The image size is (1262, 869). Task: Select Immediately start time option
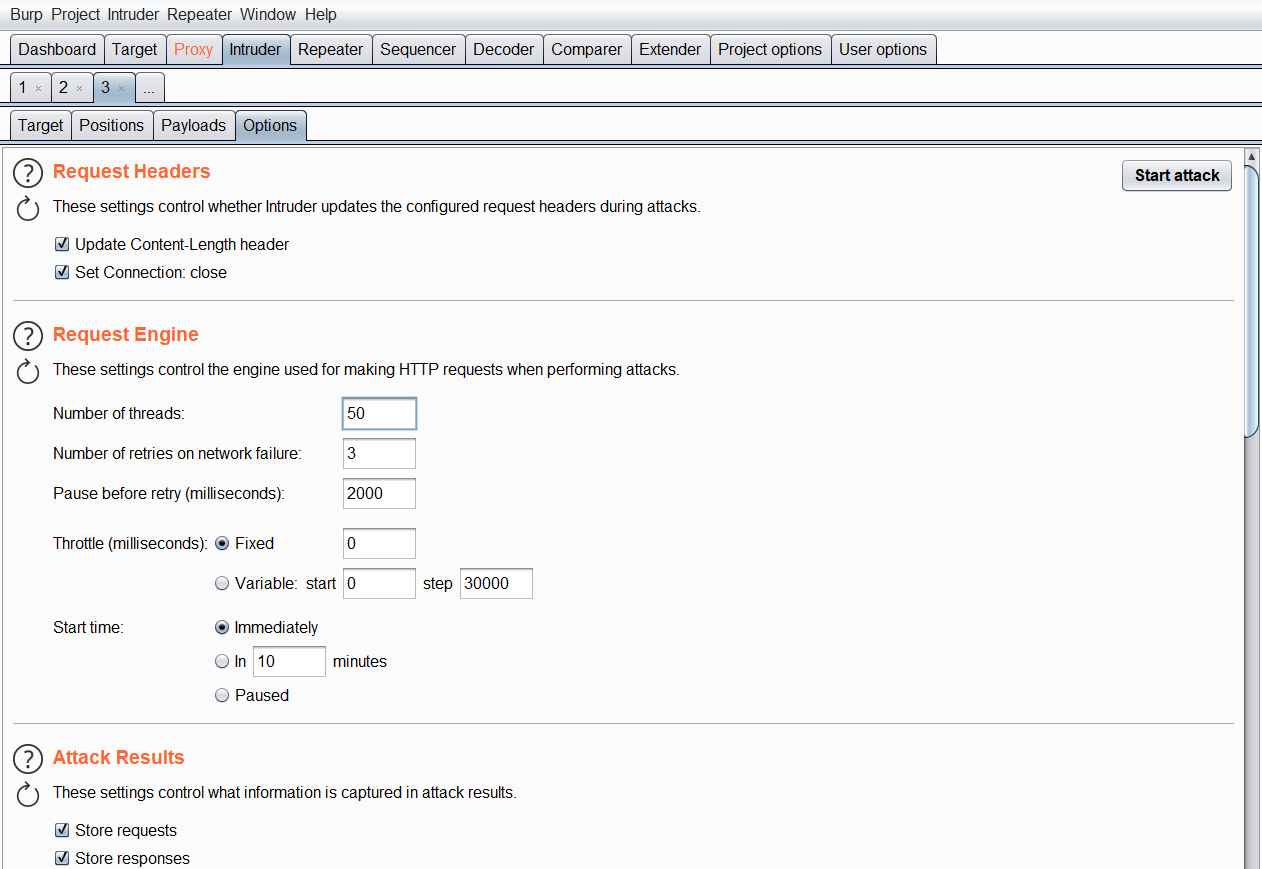tap(222, 628)
